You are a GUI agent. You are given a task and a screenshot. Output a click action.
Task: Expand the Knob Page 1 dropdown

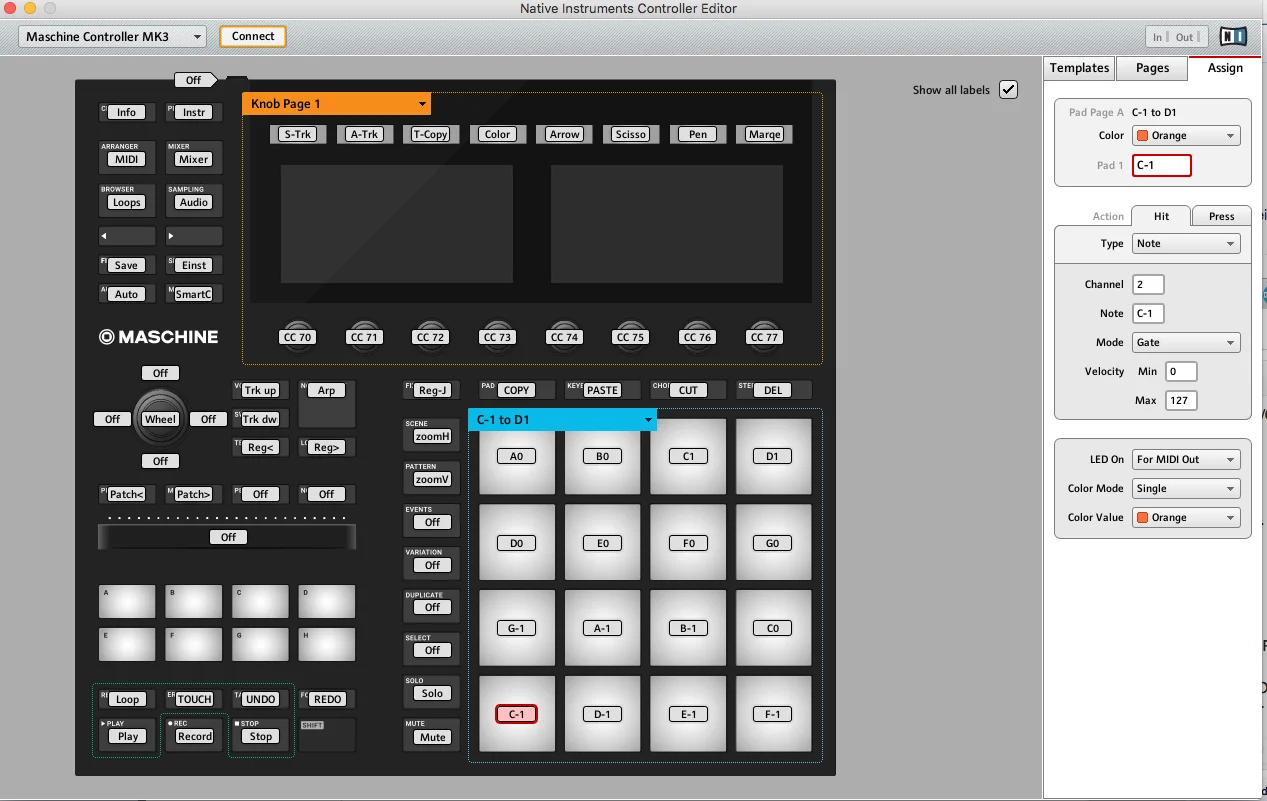(x=336, y=104)
